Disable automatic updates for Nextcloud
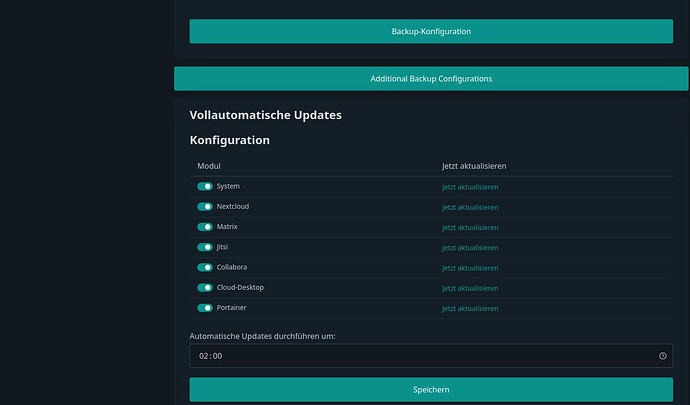 click(205, 207)
